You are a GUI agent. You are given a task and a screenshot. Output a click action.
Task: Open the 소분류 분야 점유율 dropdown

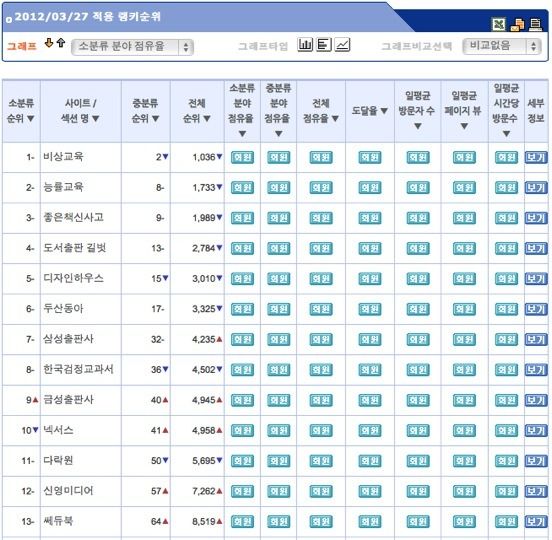coord(132,47)
